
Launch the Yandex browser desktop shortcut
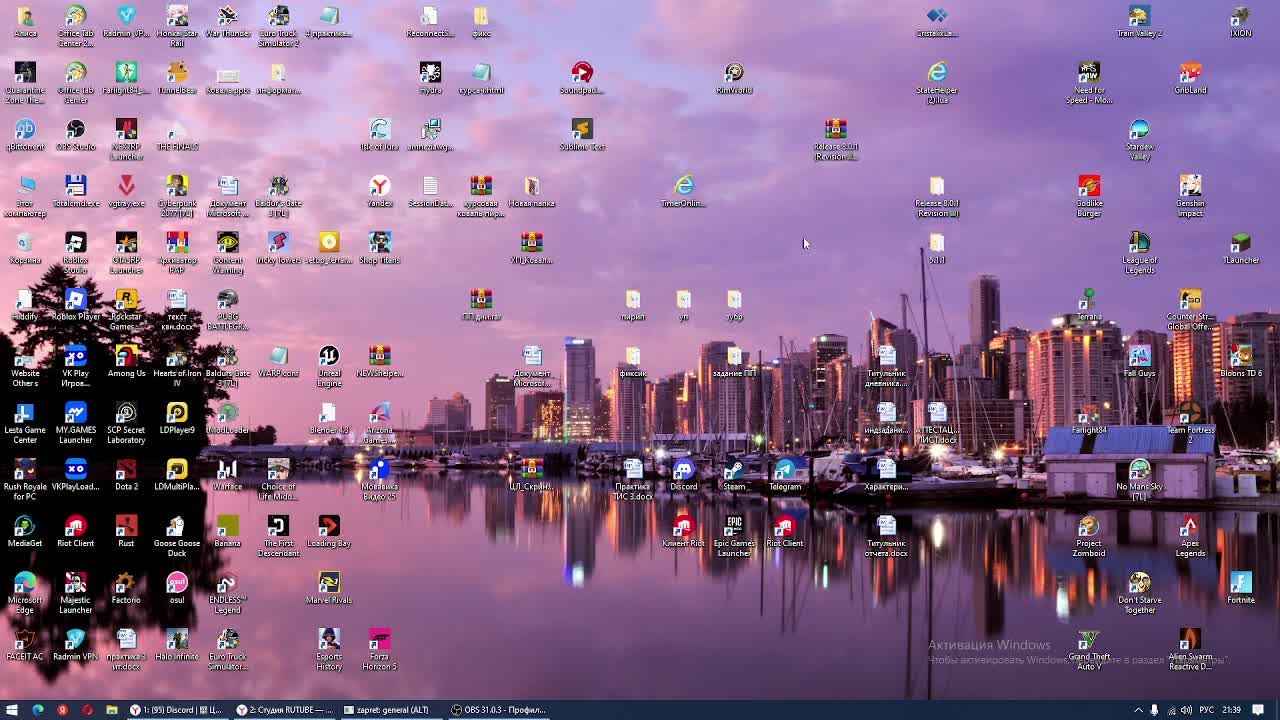click(x=380, y=192)
